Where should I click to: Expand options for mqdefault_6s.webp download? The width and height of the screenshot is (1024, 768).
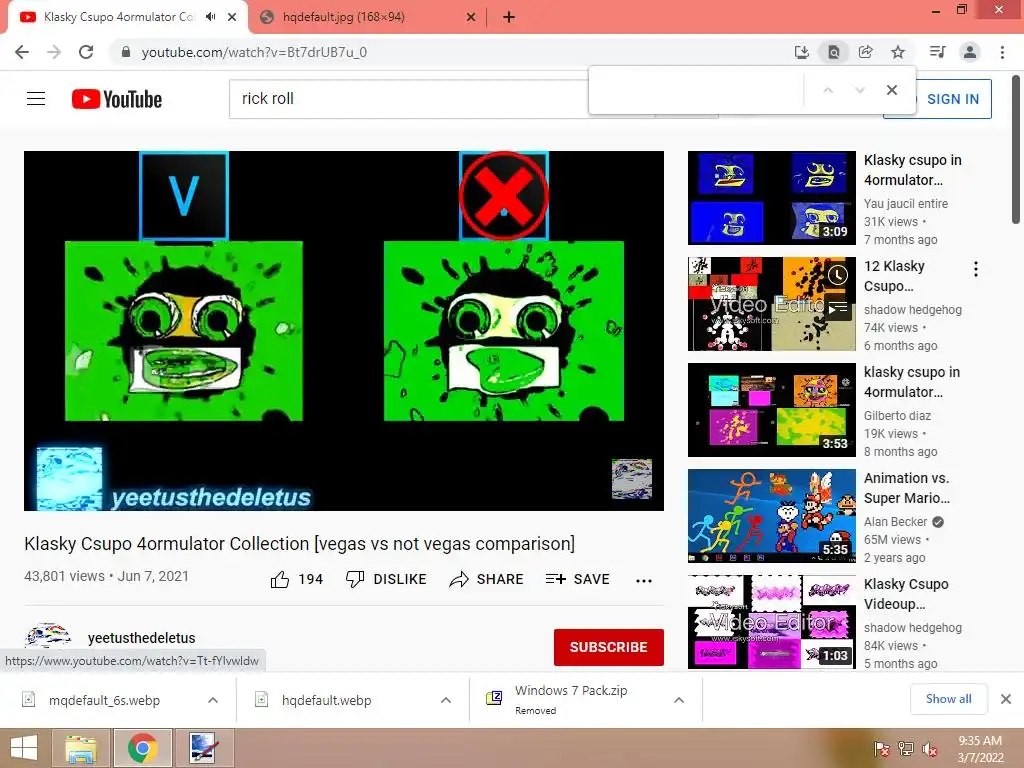coord(213,700)
